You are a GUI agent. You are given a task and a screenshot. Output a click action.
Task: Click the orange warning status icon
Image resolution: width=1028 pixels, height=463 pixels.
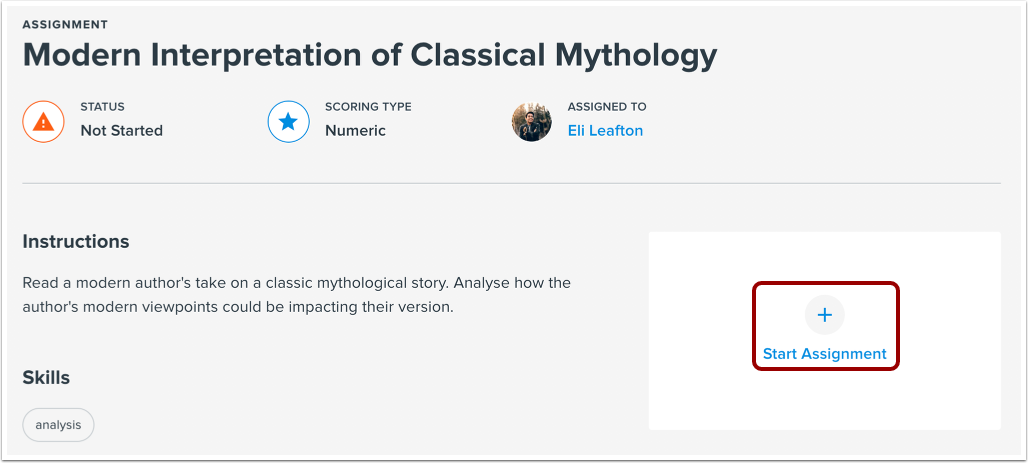(42, 122)
